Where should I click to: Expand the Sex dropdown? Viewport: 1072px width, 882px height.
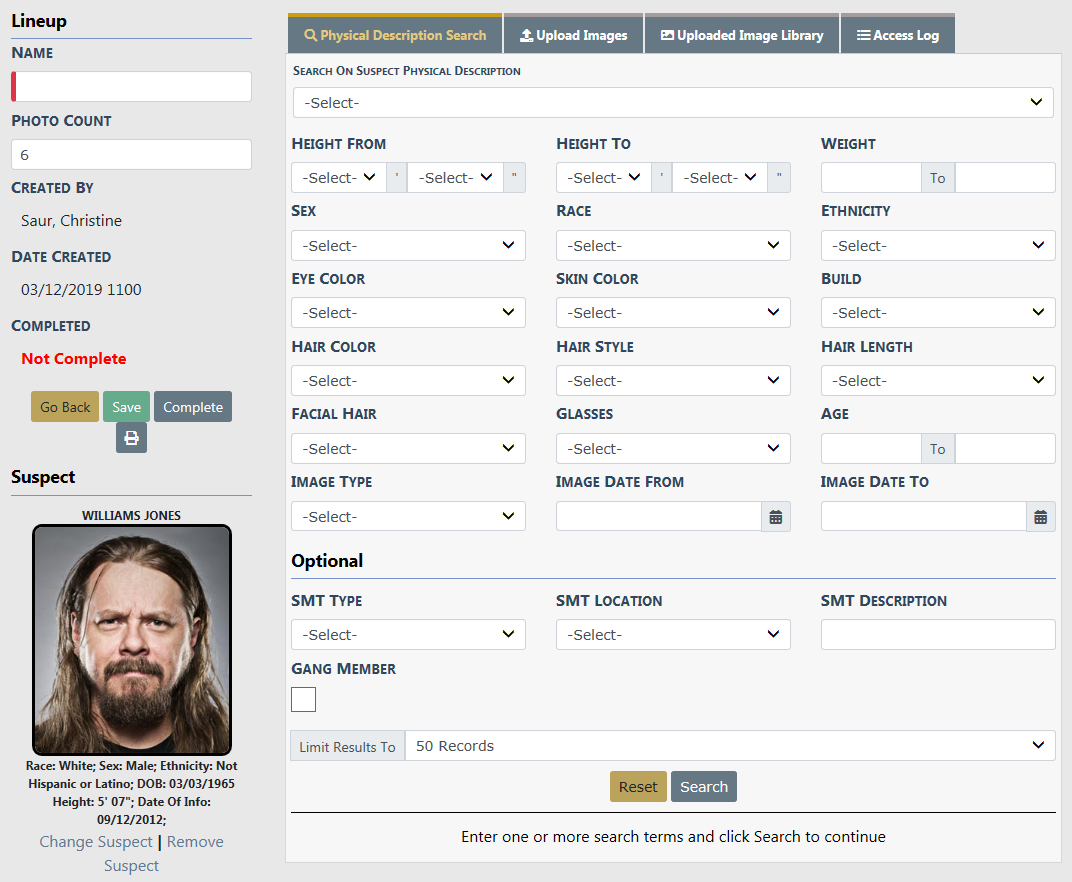click(x=408, y=246)
